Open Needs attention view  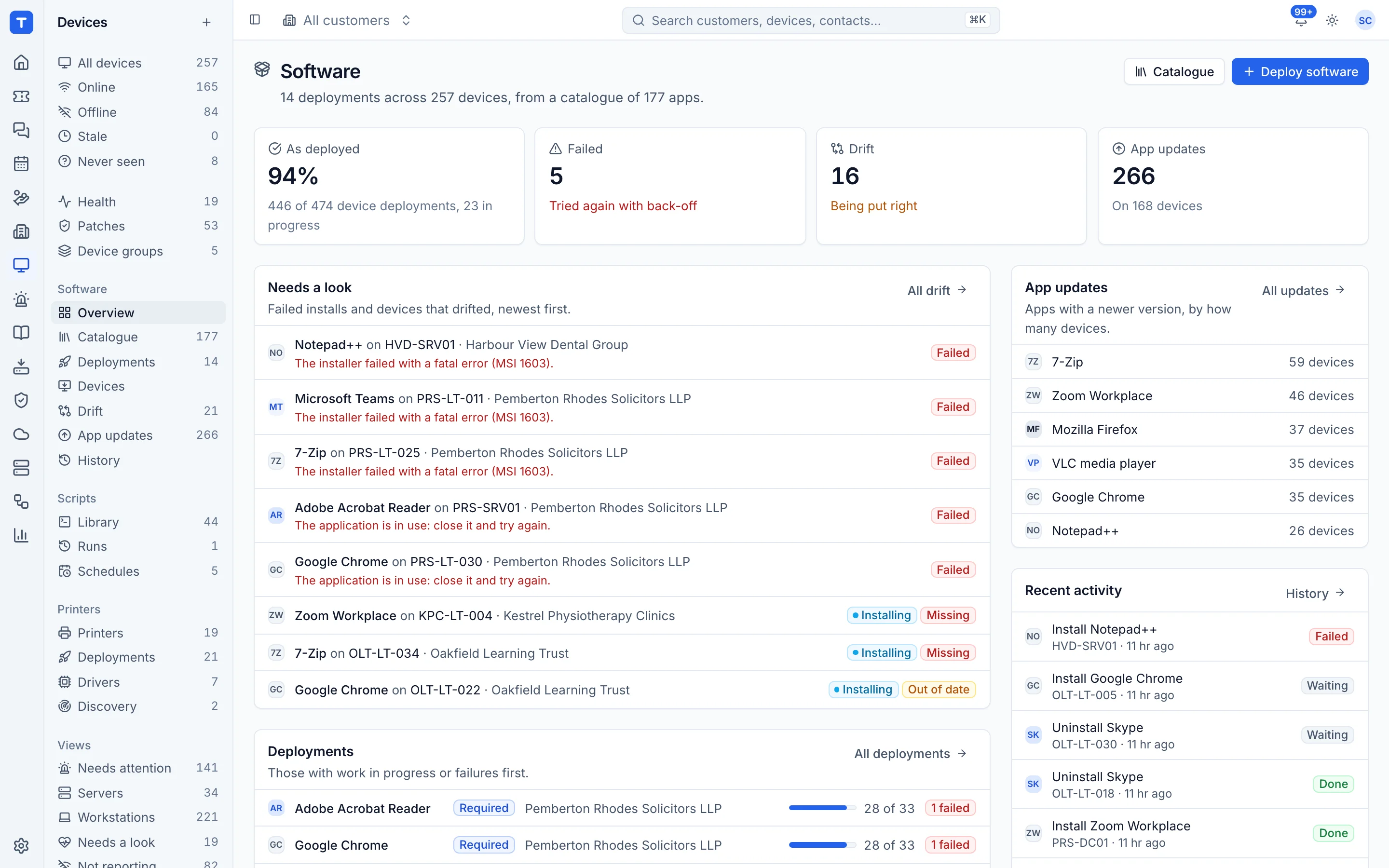(138, 768)
